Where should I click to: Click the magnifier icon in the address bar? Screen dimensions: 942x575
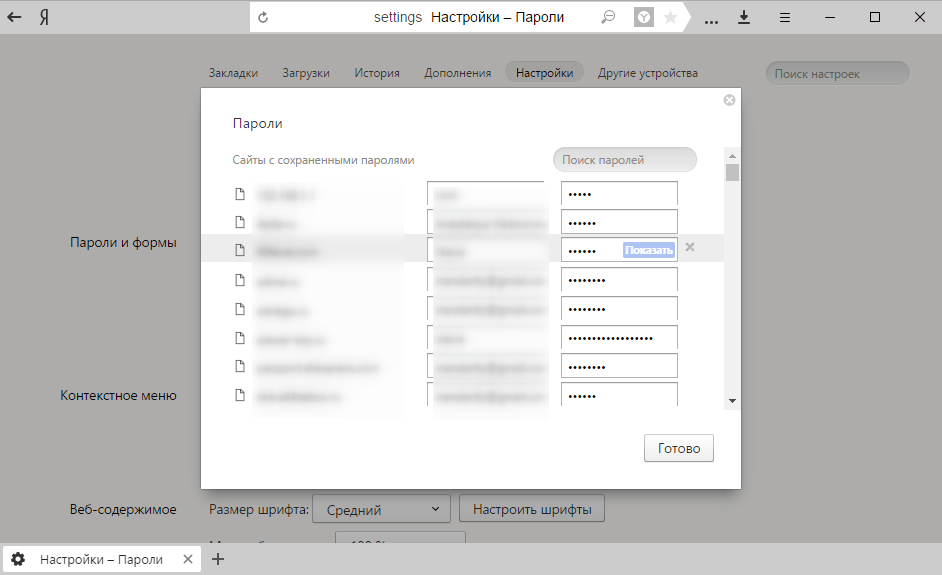pos(608,17)
